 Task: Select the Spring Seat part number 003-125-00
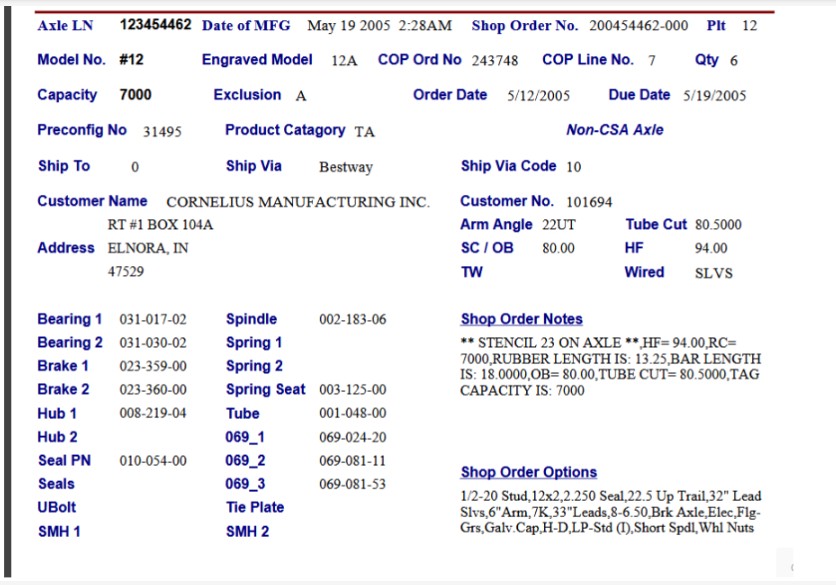click(x=352, y=390)
